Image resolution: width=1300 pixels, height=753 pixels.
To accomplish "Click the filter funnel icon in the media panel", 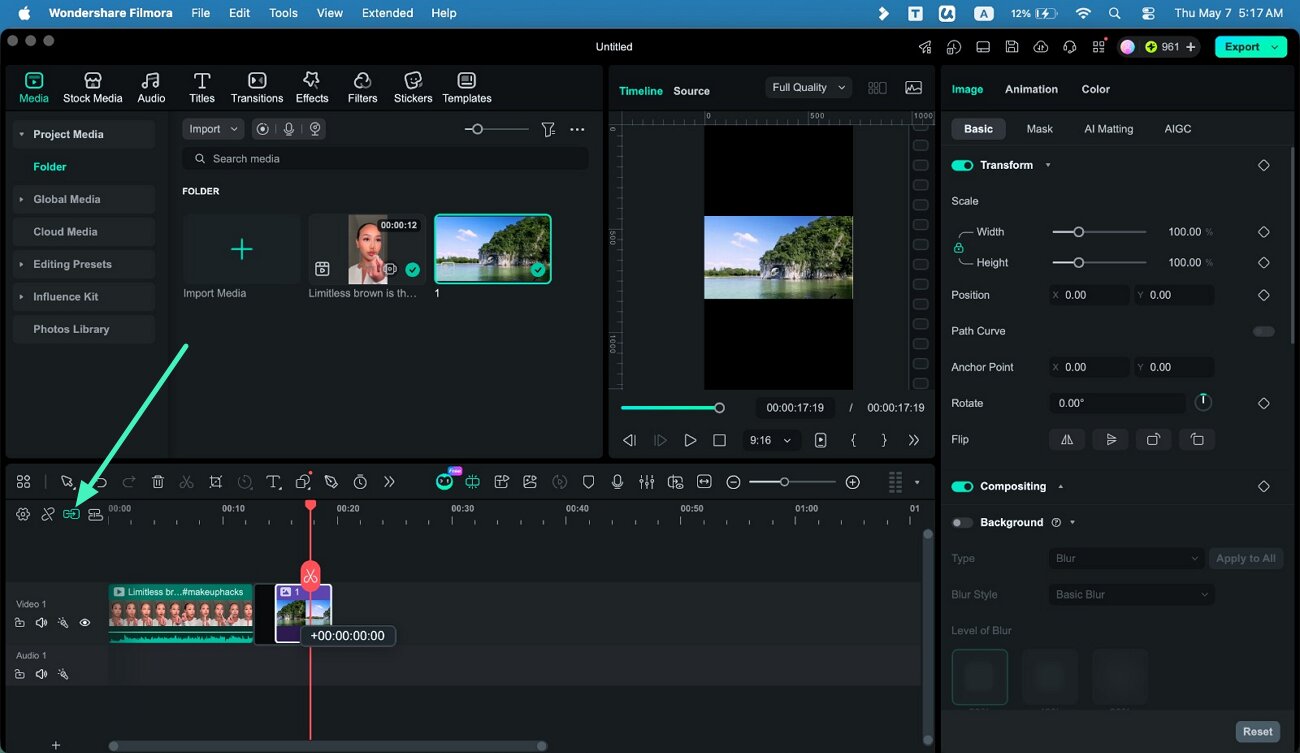I will [548, 129].
